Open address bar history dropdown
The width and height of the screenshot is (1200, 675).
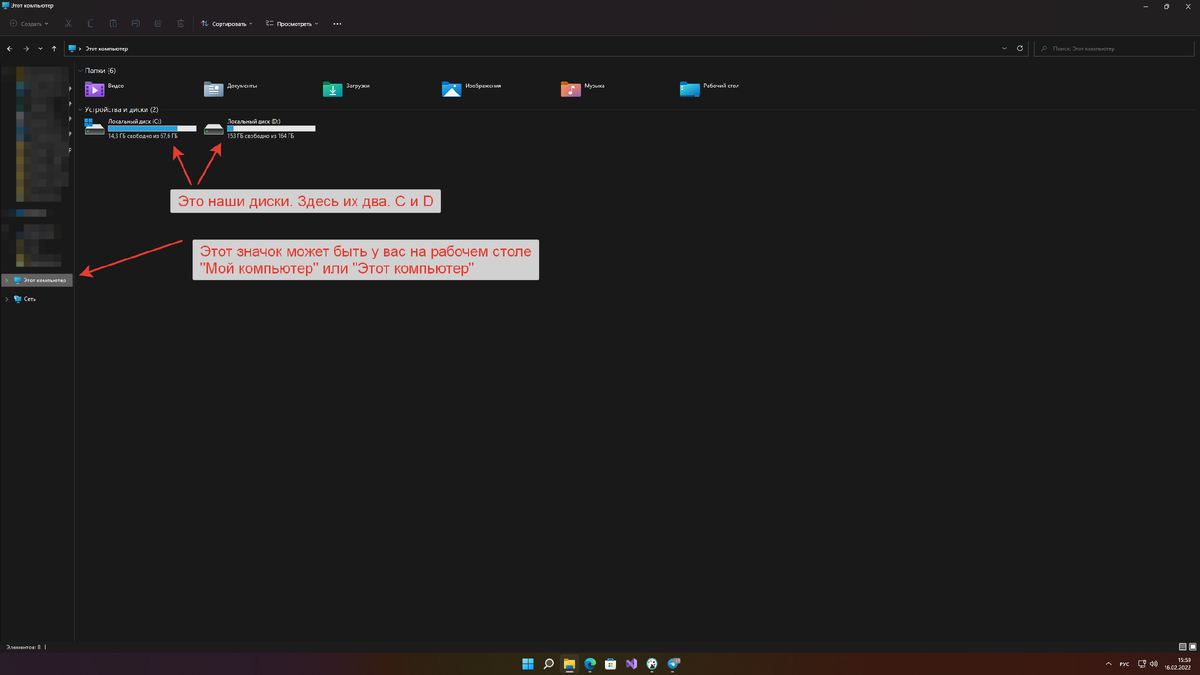(x=1004, y=48)
